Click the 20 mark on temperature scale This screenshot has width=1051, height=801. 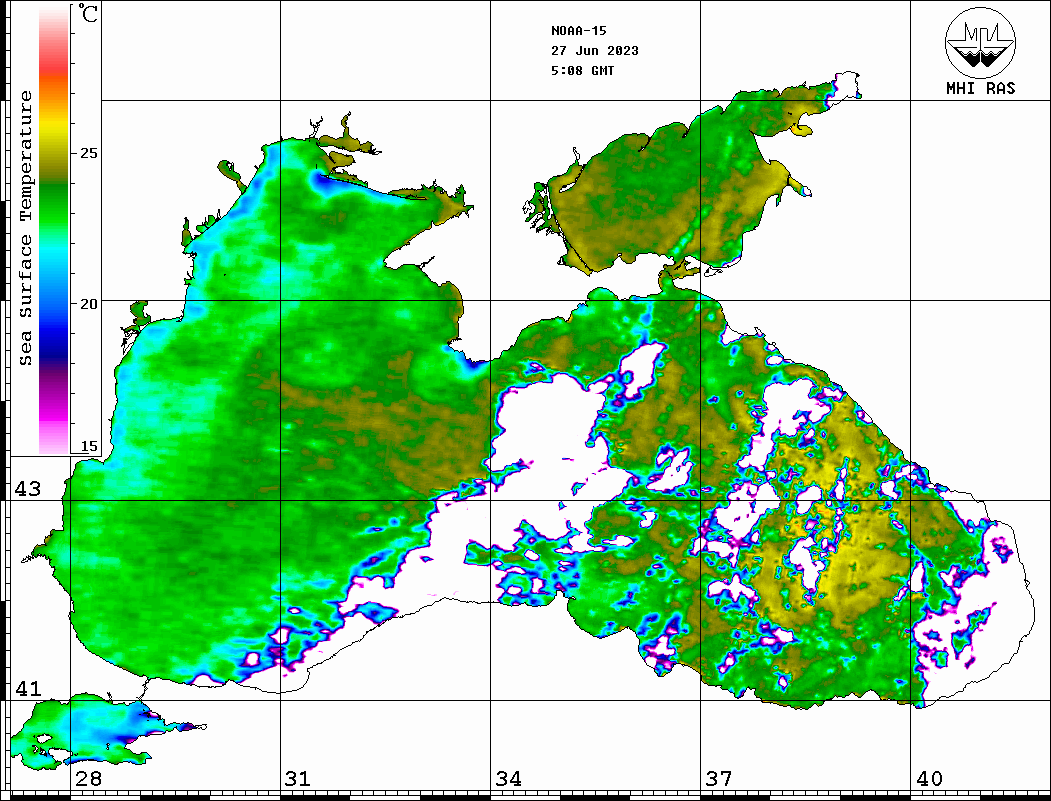click(x=88, y=304)
